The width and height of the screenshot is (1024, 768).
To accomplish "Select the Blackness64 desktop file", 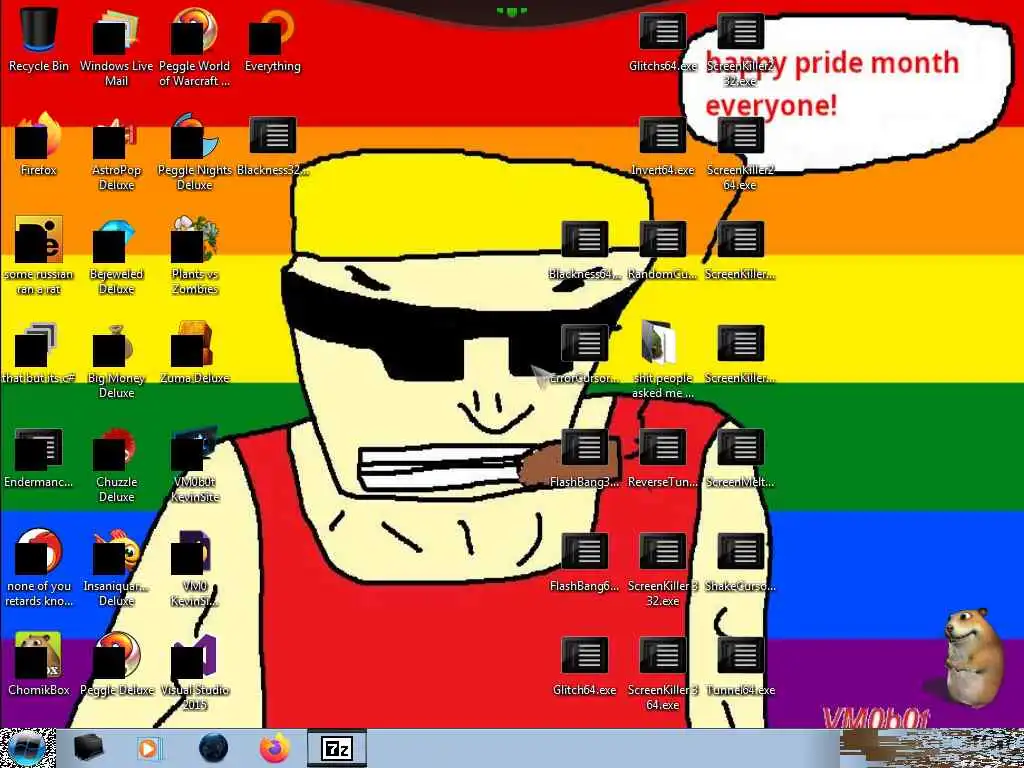I will coord(584,249).
